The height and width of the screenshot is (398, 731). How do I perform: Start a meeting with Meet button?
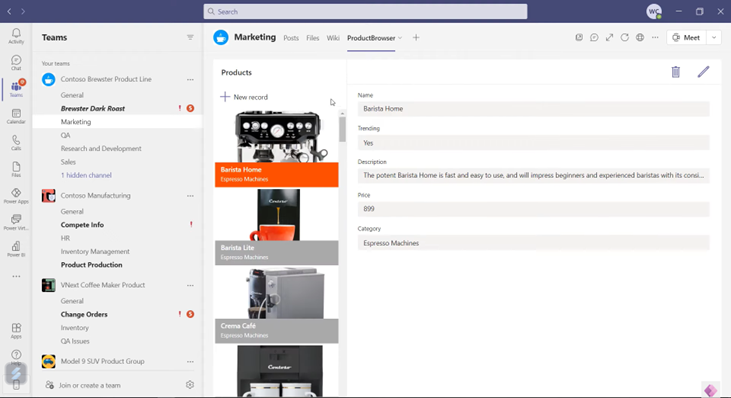click(x=686, y=38)
